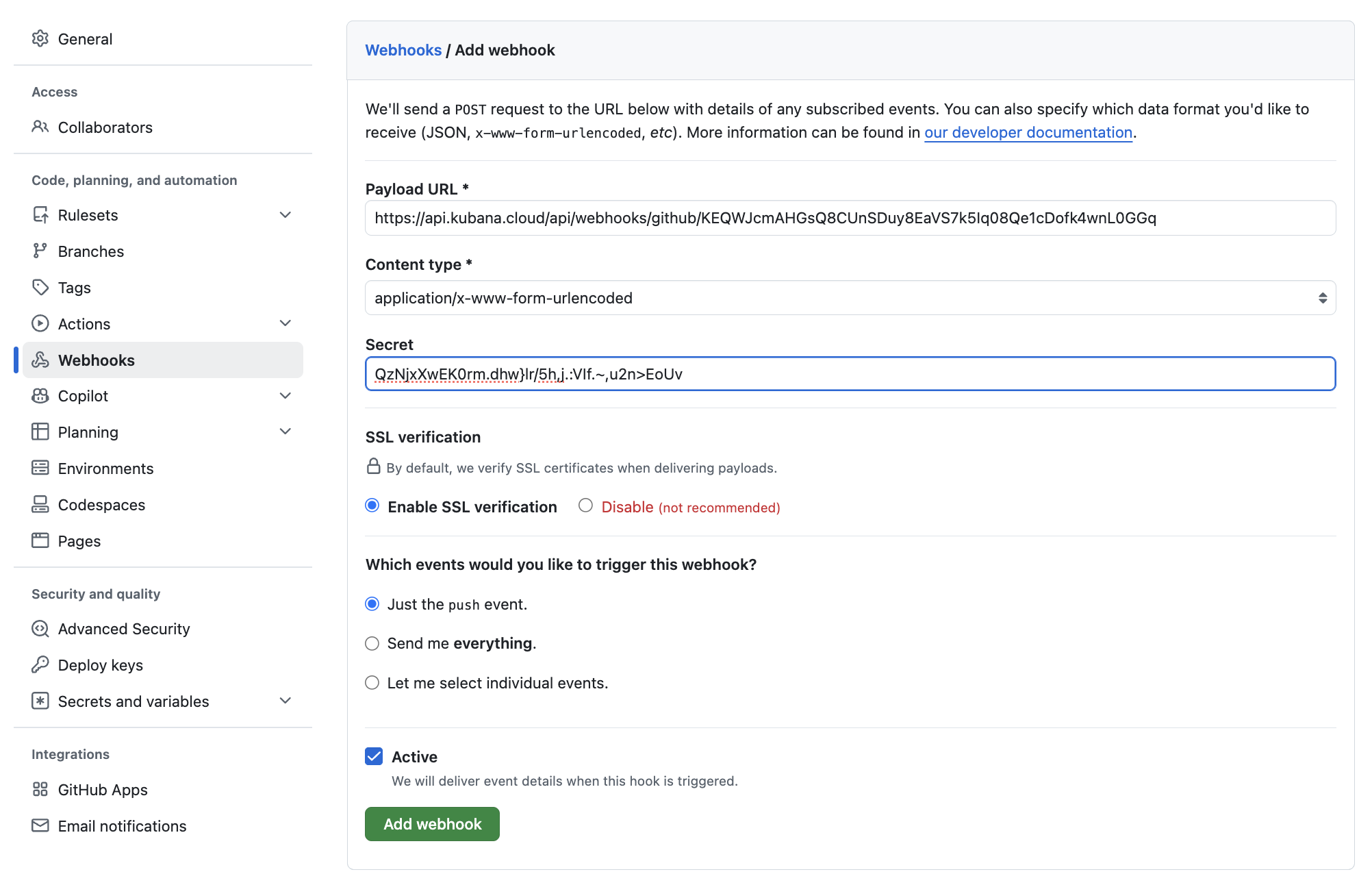1372x885 pixels.
Task: Open the Content type dropdown
Action: pos(850,298)
